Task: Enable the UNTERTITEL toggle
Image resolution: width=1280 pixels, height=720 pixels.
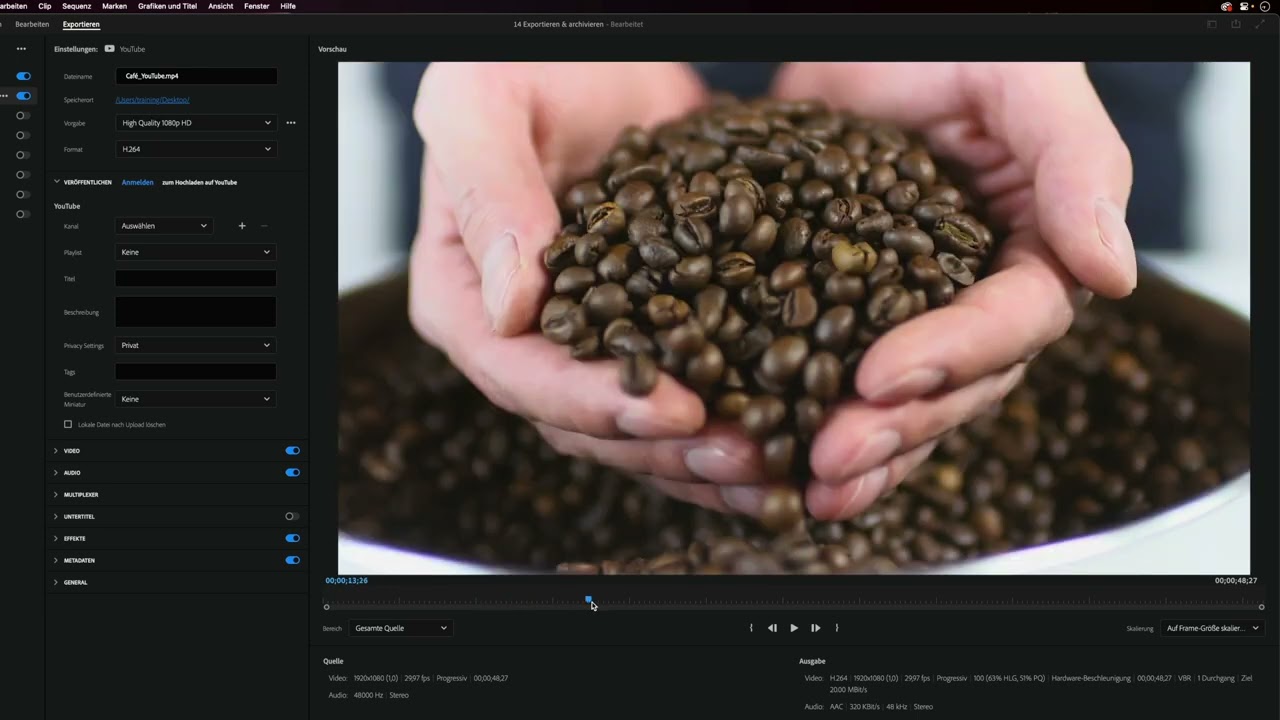Action: click(x=289, y=516)
